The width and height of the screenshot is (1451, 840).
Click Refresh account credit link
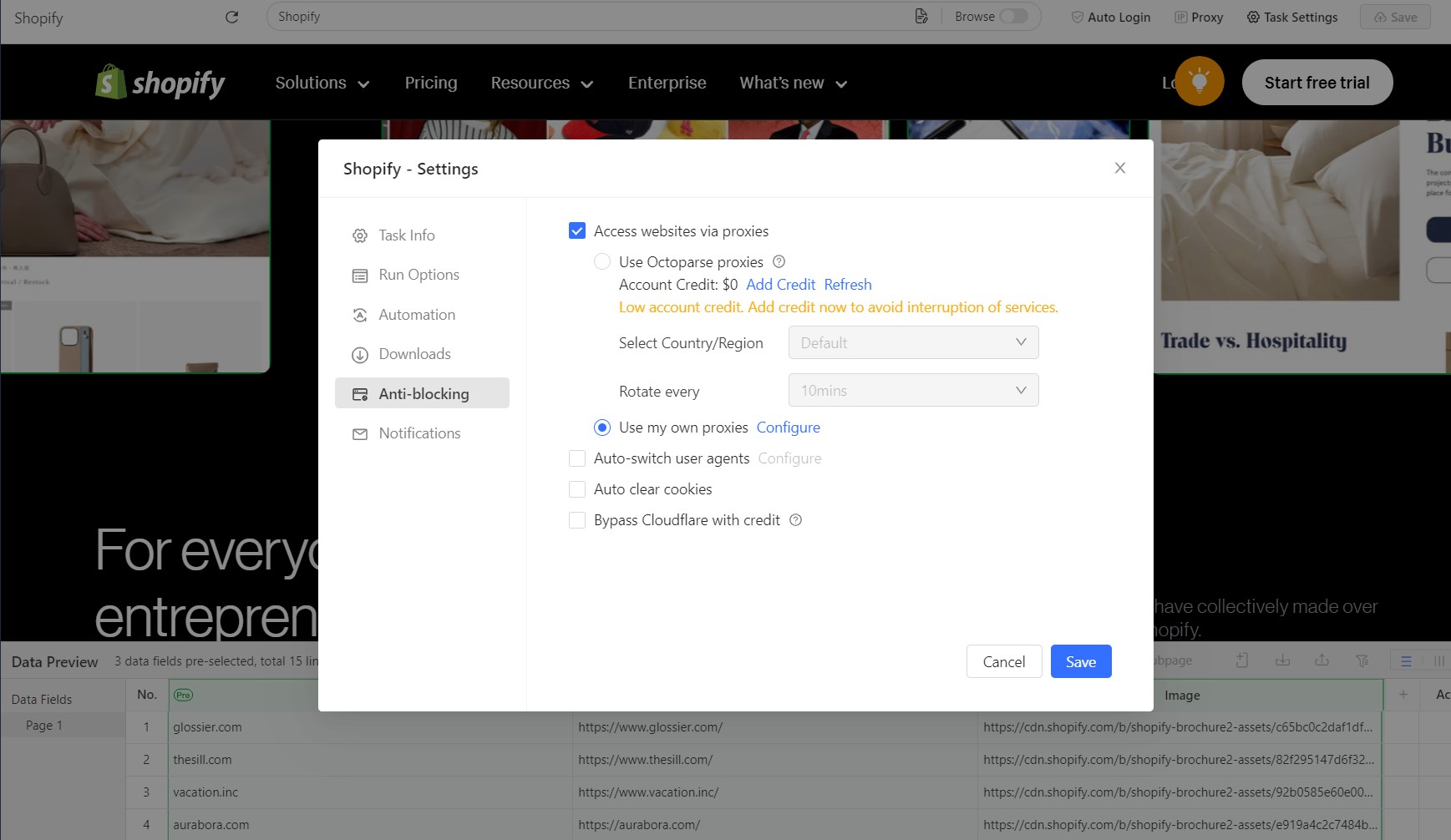(x=848, y=285)
